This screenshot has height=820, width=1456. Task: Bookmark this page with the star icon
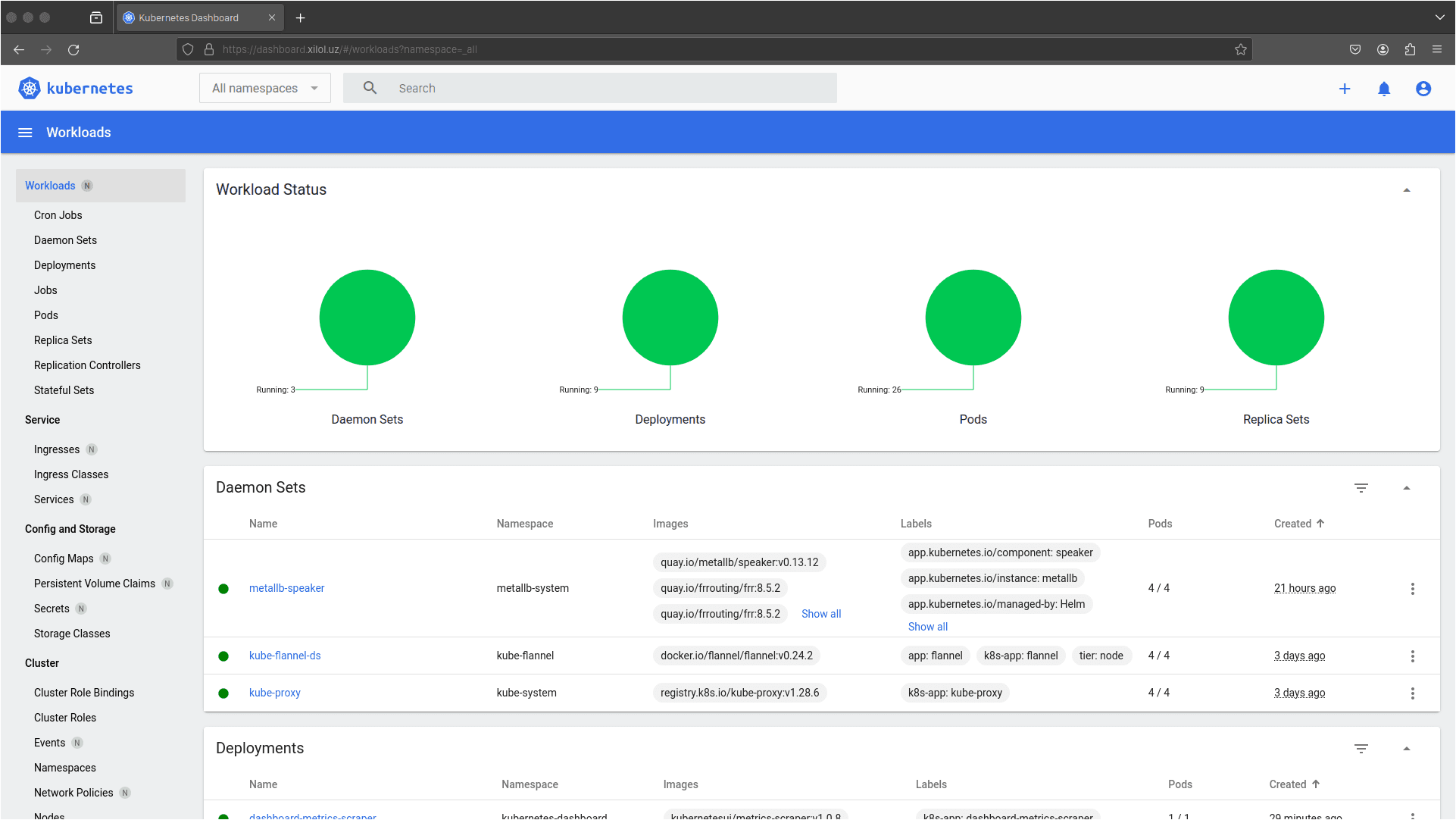pyautogui.click(x=1241, y=49)
